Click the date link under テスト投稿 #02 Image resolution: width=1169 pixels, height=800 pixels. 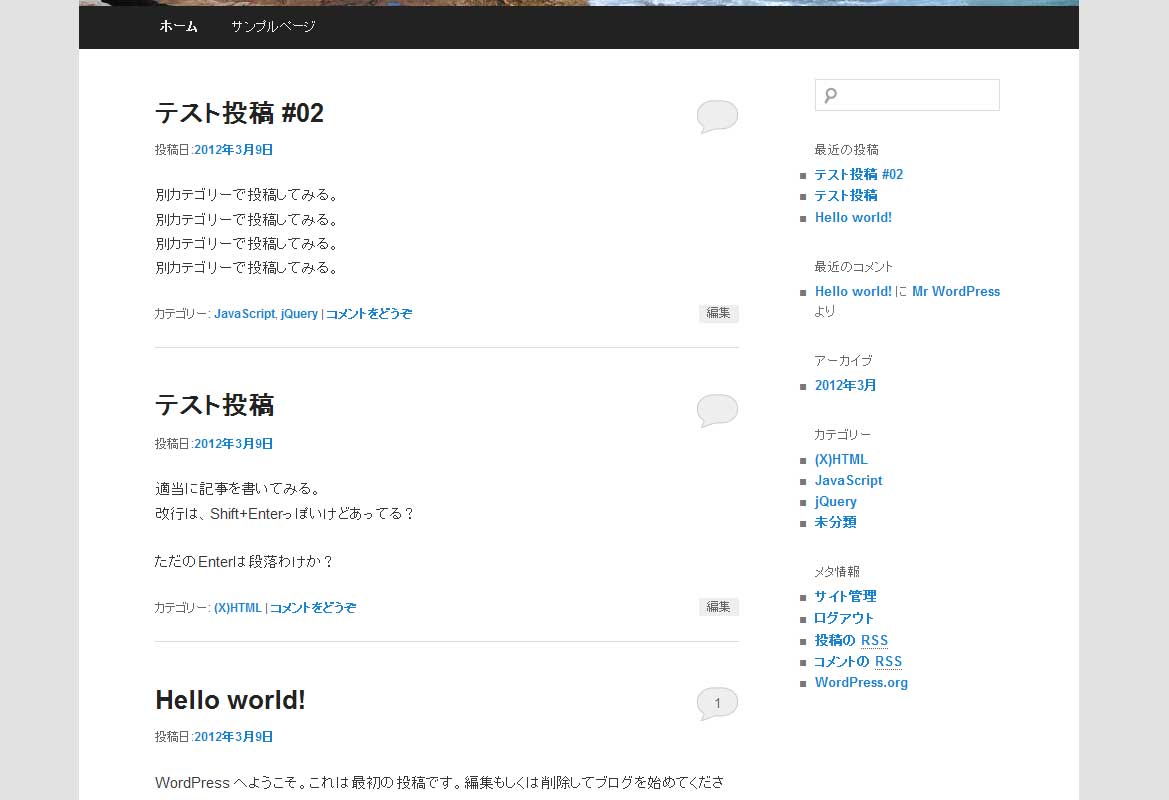[x=233, y=150]
